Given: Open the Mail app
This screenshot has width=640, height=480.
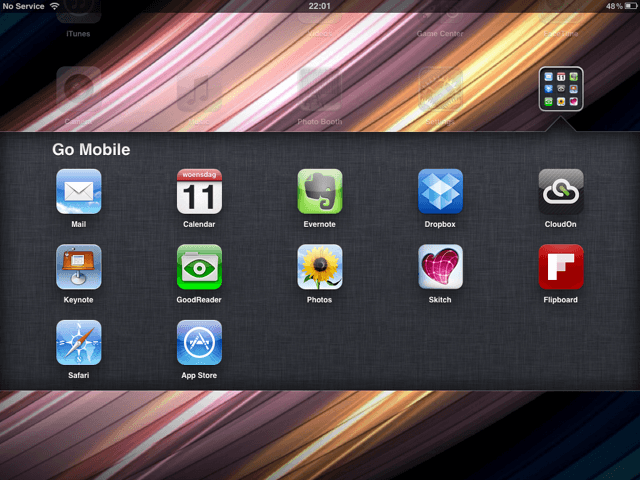Looking at the screenshot, I should 79,191.
